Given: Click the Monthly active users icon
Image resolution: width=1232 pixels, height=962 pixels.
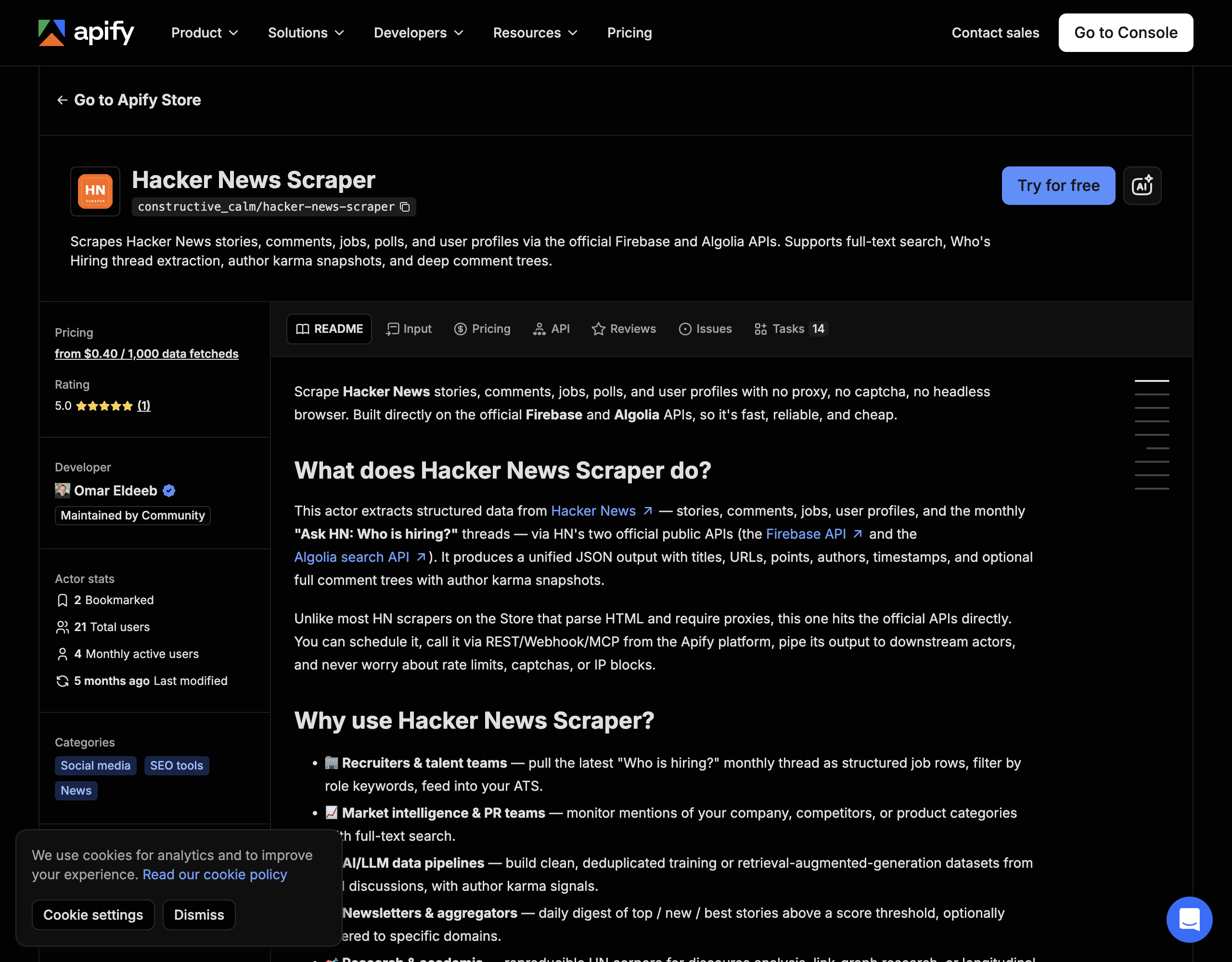Looking at the screenshot, I should click(x=62, y=654).
